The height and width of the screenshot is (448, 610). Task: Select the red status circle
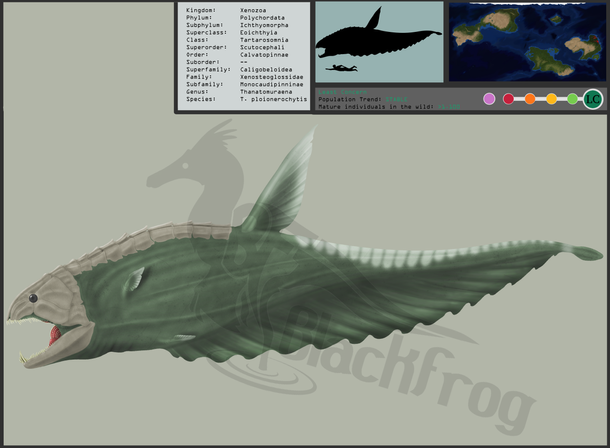(508, 99)
